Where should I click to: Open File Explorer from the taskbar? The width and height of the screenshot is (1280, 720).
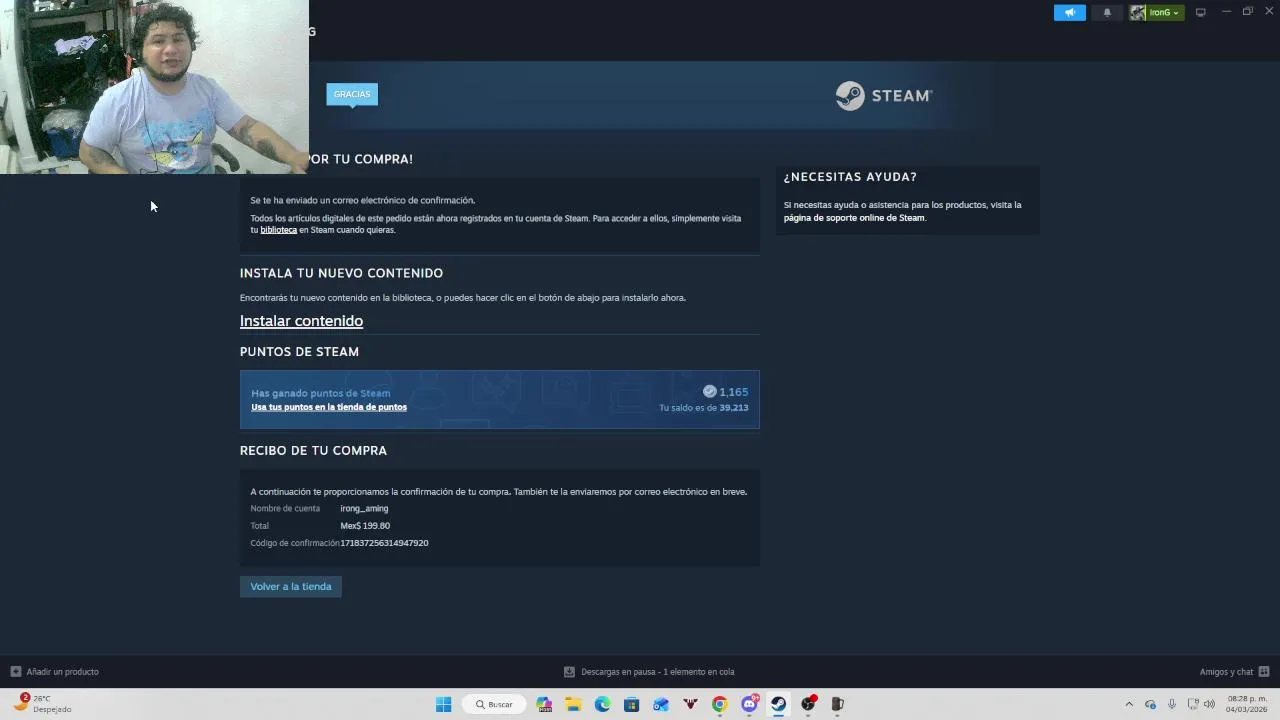tap(573, 704)
